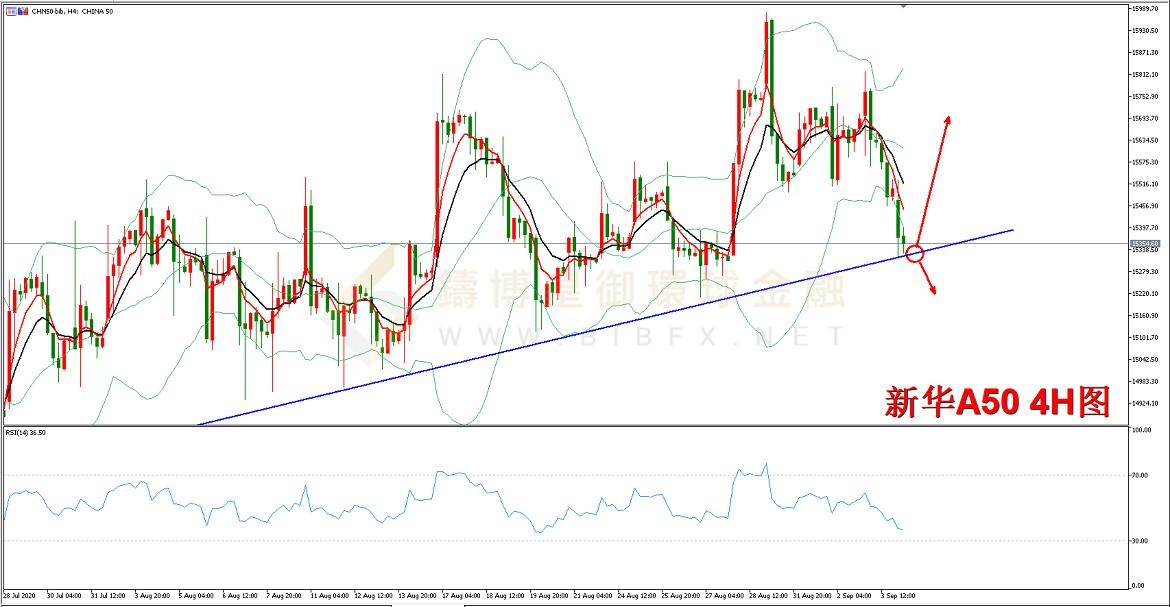Select the red circle marker on trendline
Image resolution: width=1170 pixels, height=607 pixels.
914,254
